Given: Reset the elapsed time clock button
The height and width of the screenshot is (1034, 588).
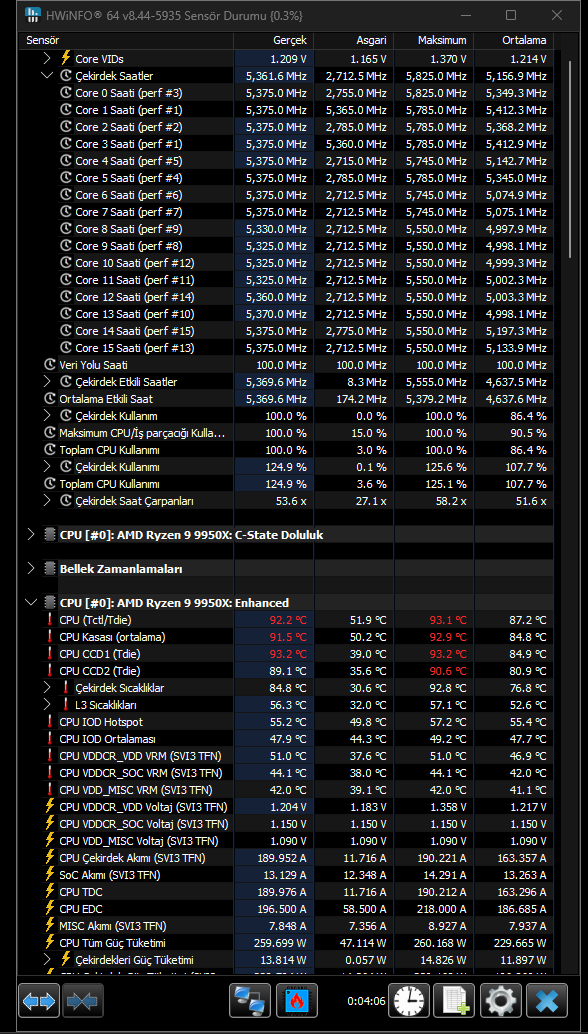Looking at the screenshot, I should click(409, 1002).
